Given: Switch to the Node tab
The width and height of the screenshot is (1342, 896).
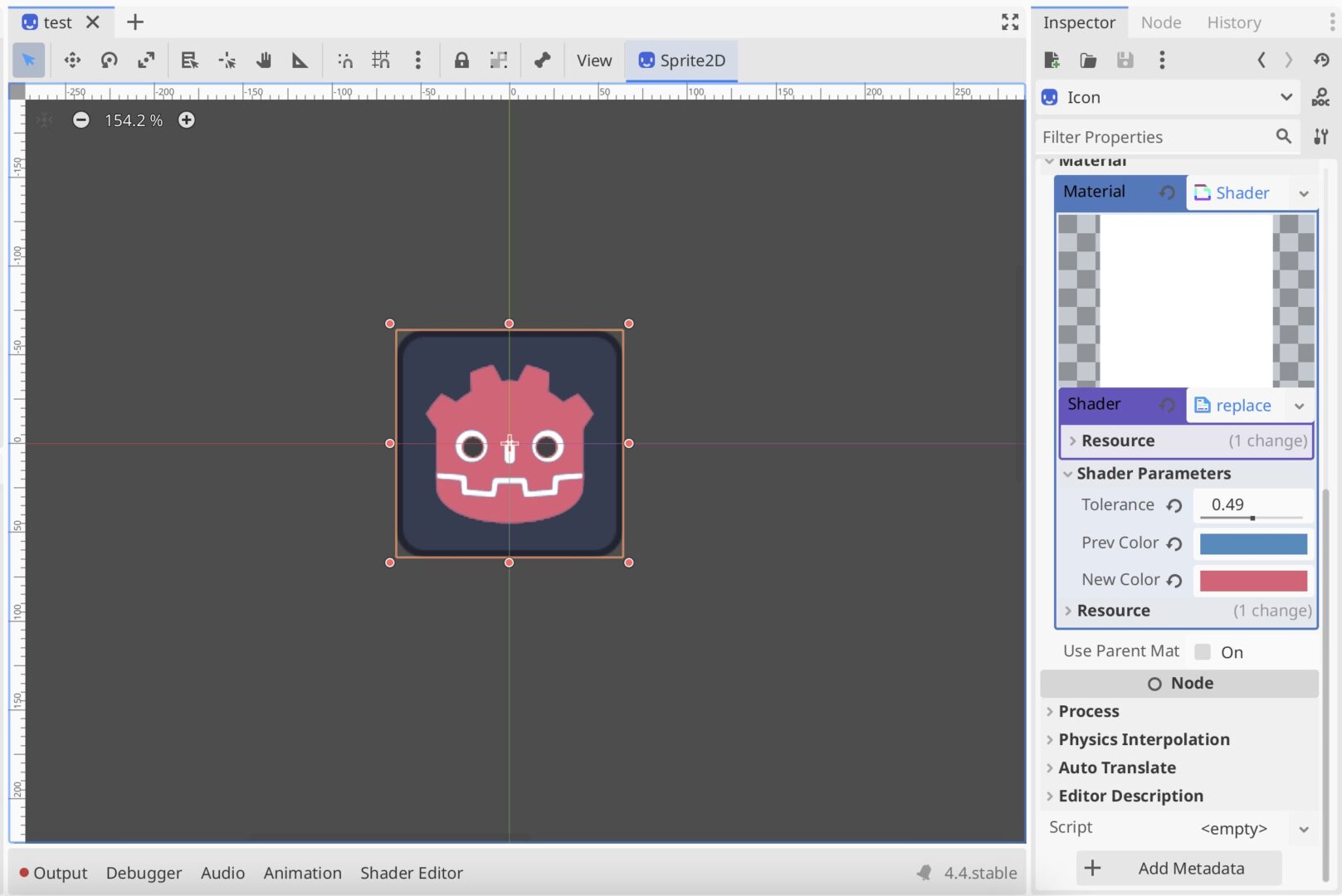Looking at the screenshot, I should click(1160, 22).
